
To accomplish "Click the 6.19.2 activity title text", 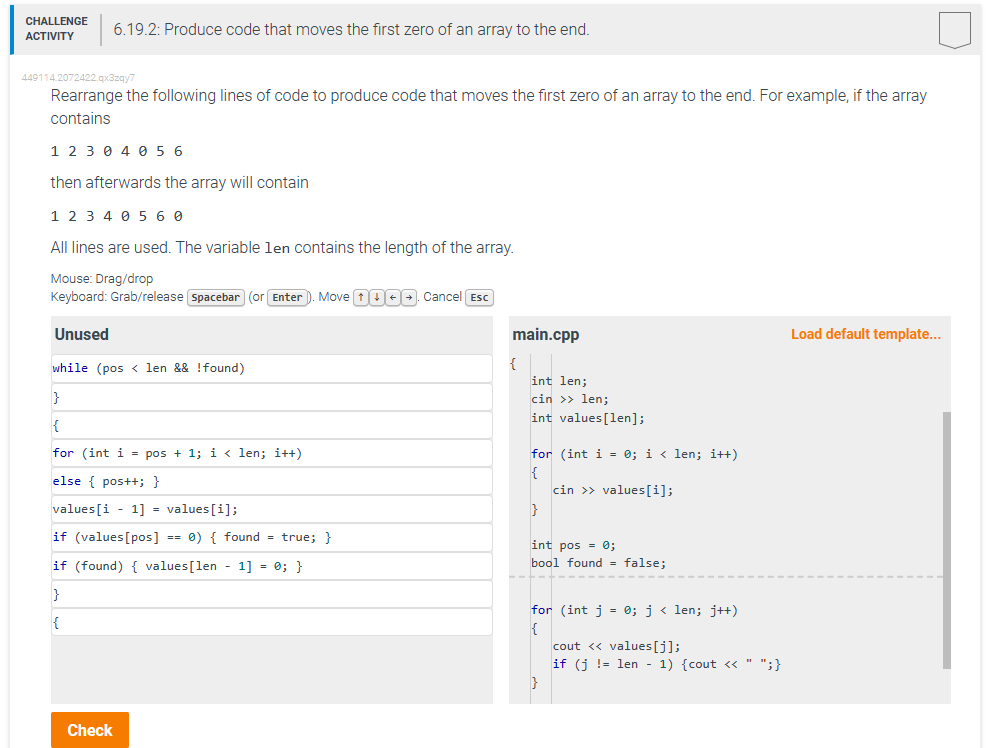I will [x=351, y=30].
